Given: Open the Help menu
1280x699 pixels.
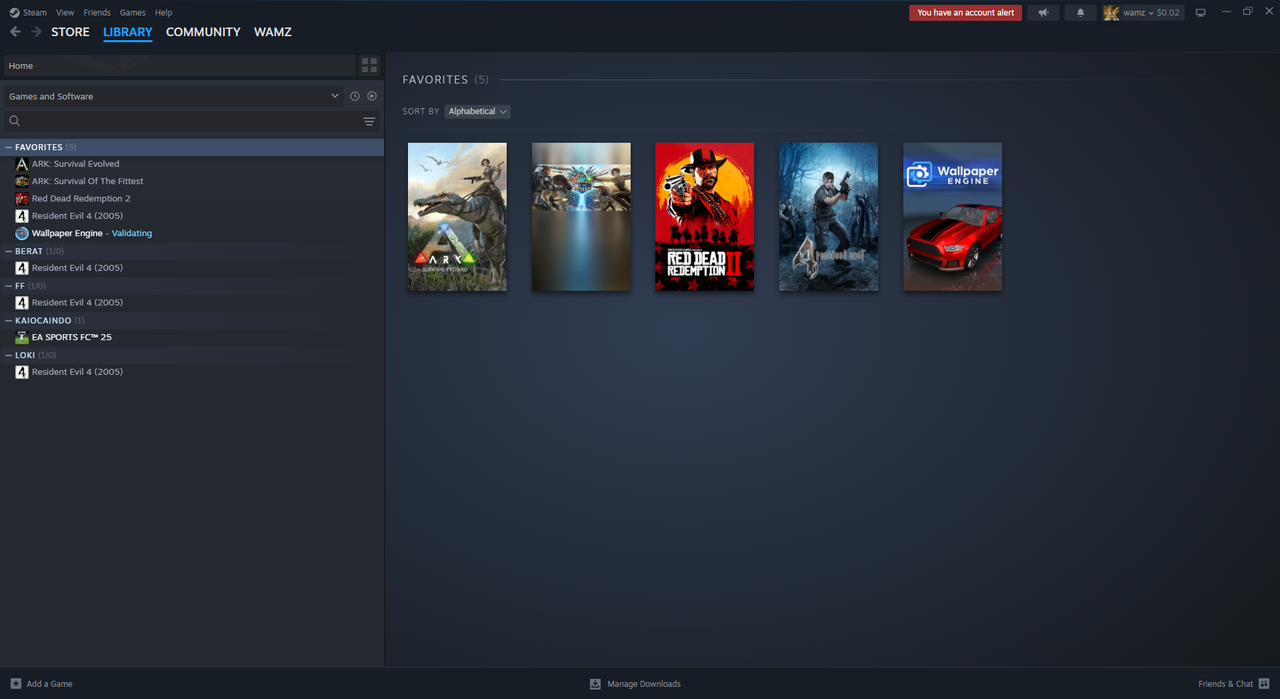Looking at the screenshot, I should [163, 13].
